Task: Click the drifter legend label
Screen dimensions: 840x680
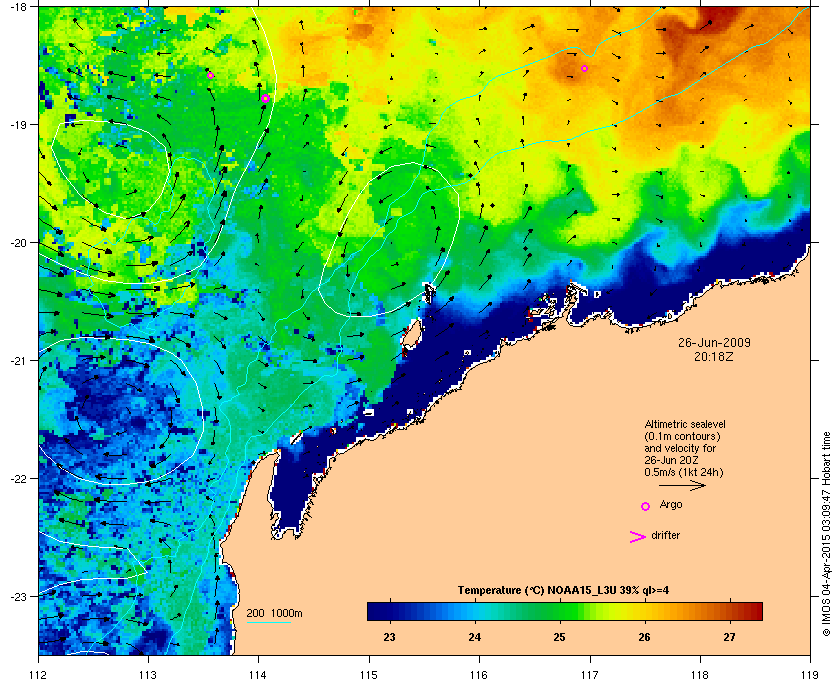Action: 666,535
